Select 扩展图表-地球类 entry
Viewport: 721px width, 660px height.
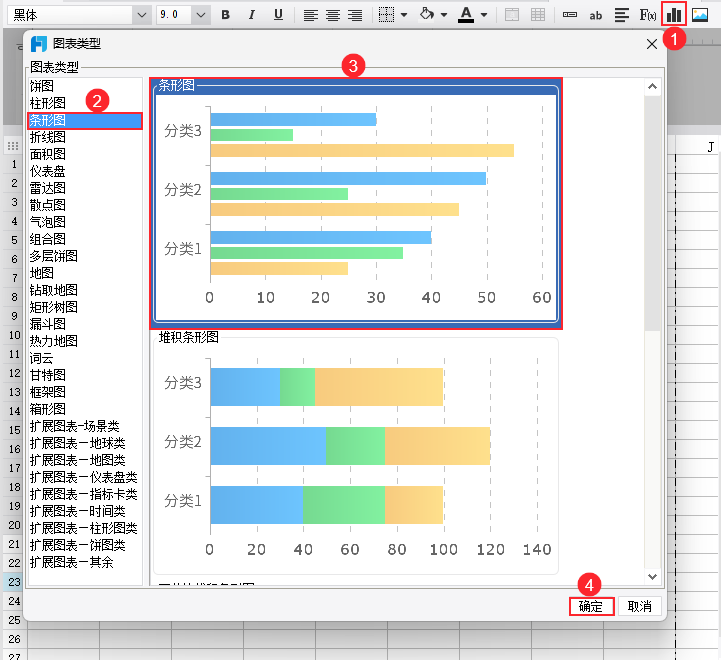[85, 443]
